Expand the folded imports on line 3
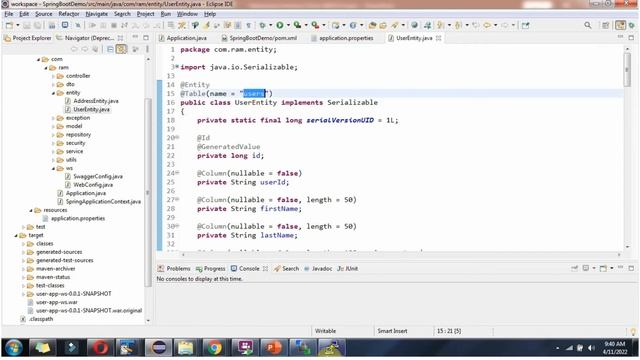 (177, 67)
